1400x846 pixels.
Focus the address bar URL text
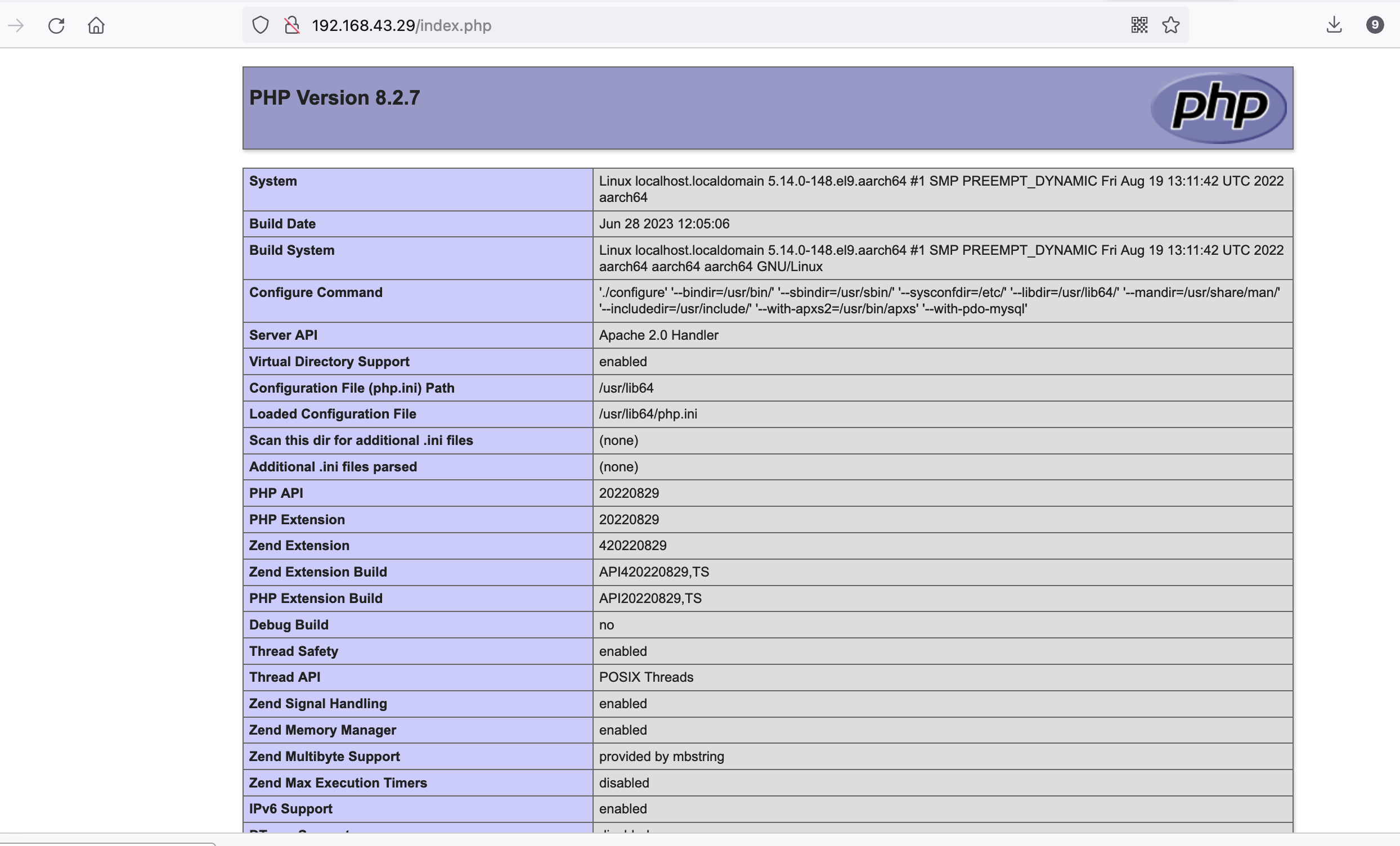click(x=401, y=25)
